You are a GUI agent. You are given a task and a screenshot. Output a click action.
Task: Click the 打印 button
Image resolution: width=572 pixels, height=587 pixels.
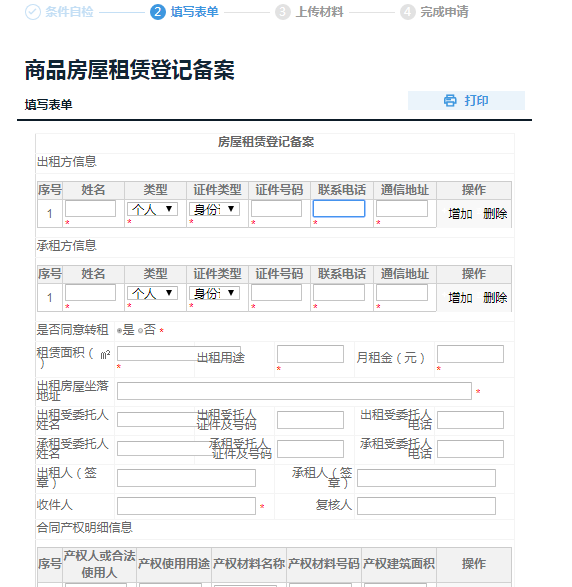(466, 100)
